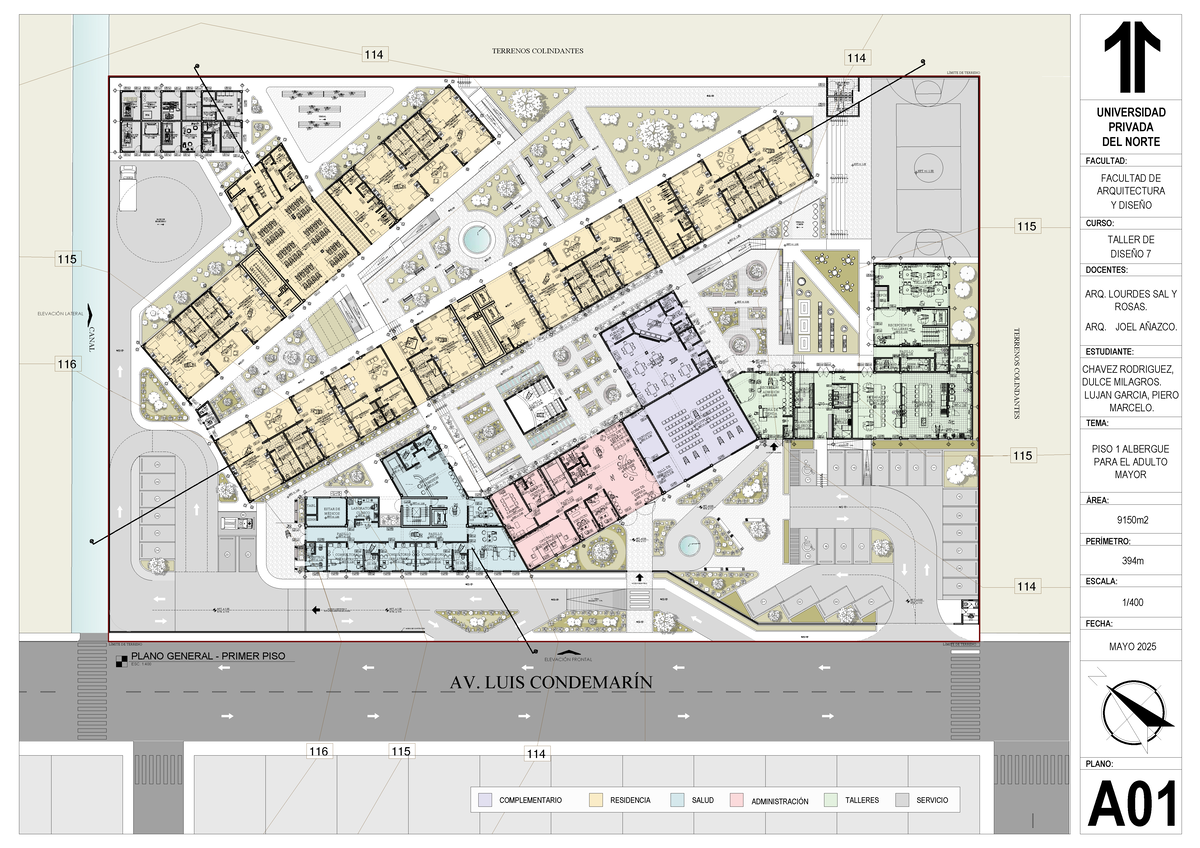Pick the SERVICIO gray legend swatch
1200x848 pixels.
(x=902, y=800)
